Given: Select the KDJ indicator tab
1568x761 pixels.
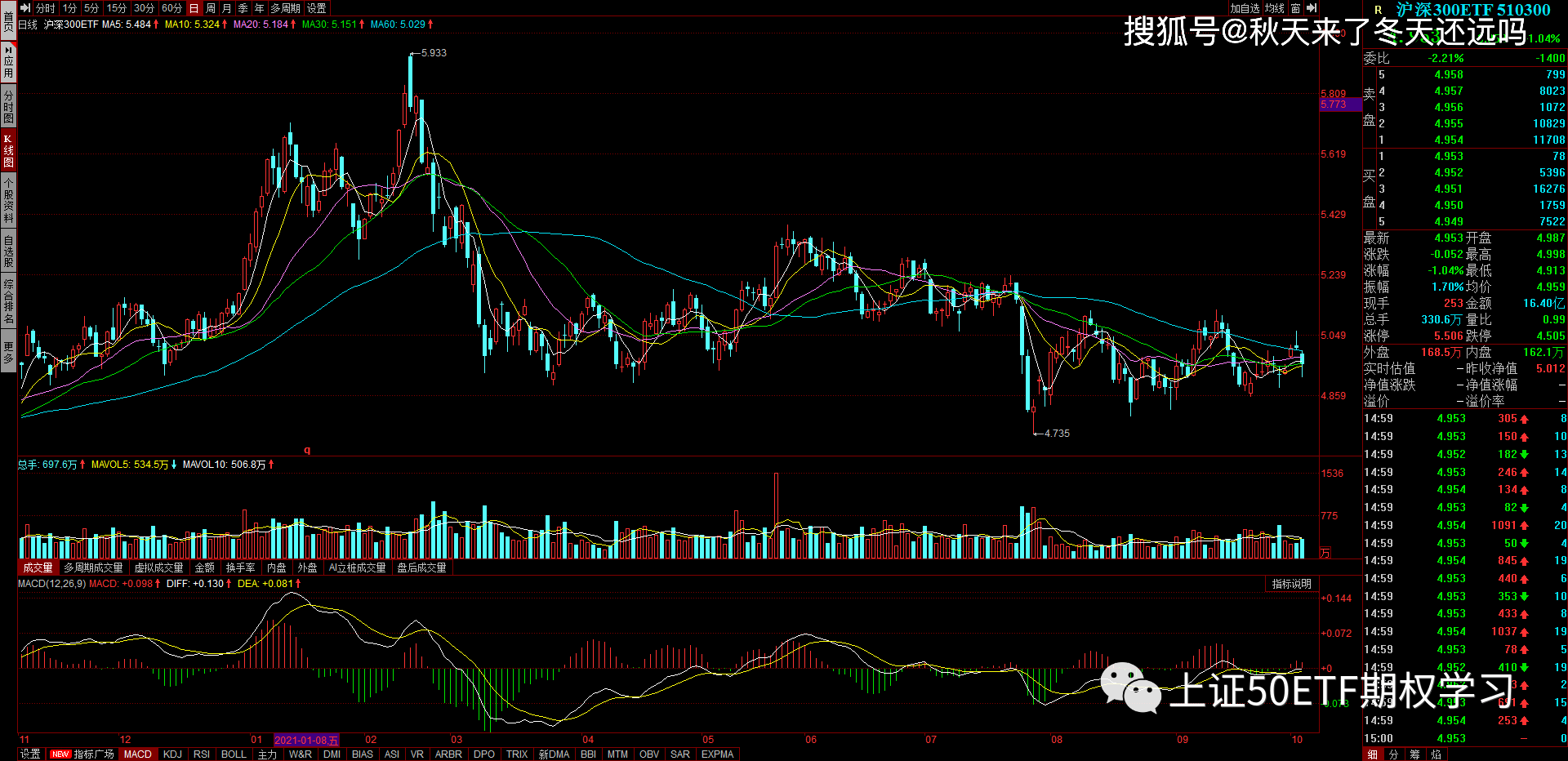Looking at the screenshot, I should click(172, 754).
